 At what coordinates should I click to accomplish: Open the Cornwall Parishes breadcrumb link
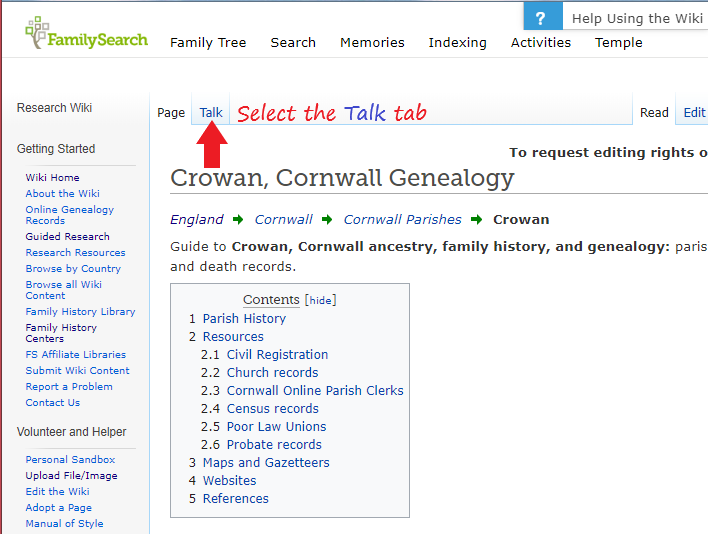pos(402,219)
